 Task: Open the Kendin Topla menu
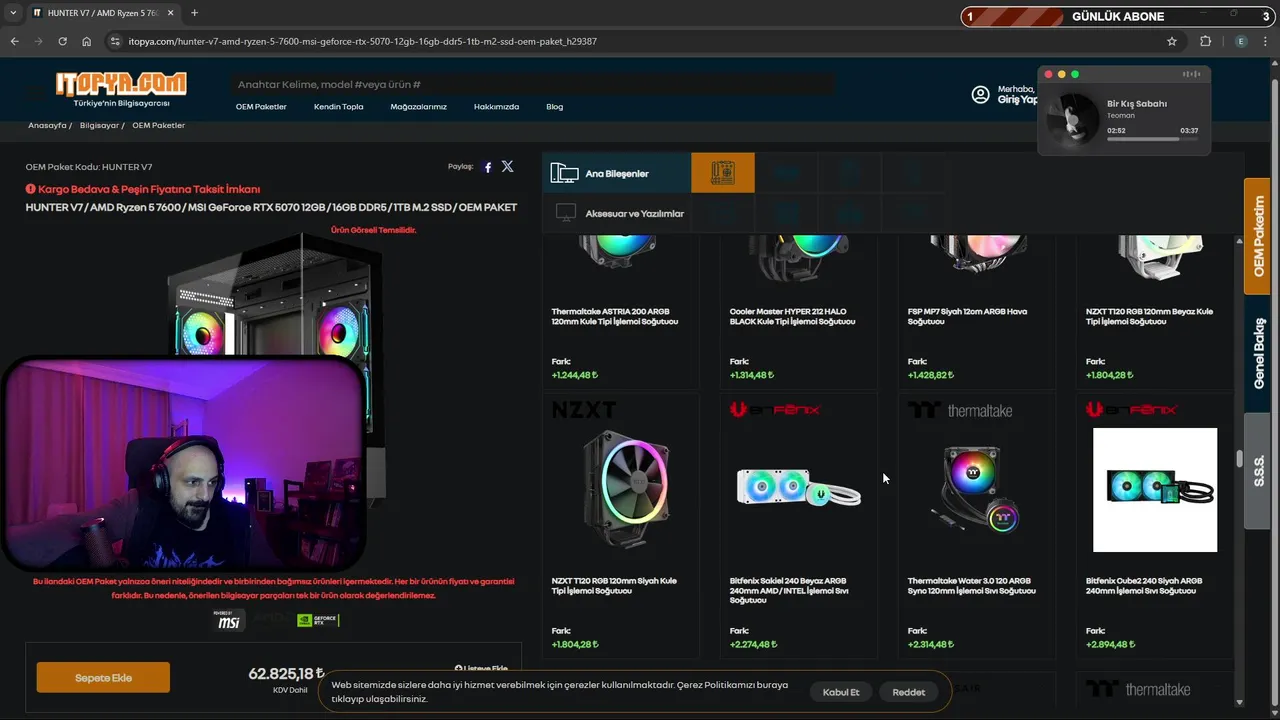(x=338, y=107)
